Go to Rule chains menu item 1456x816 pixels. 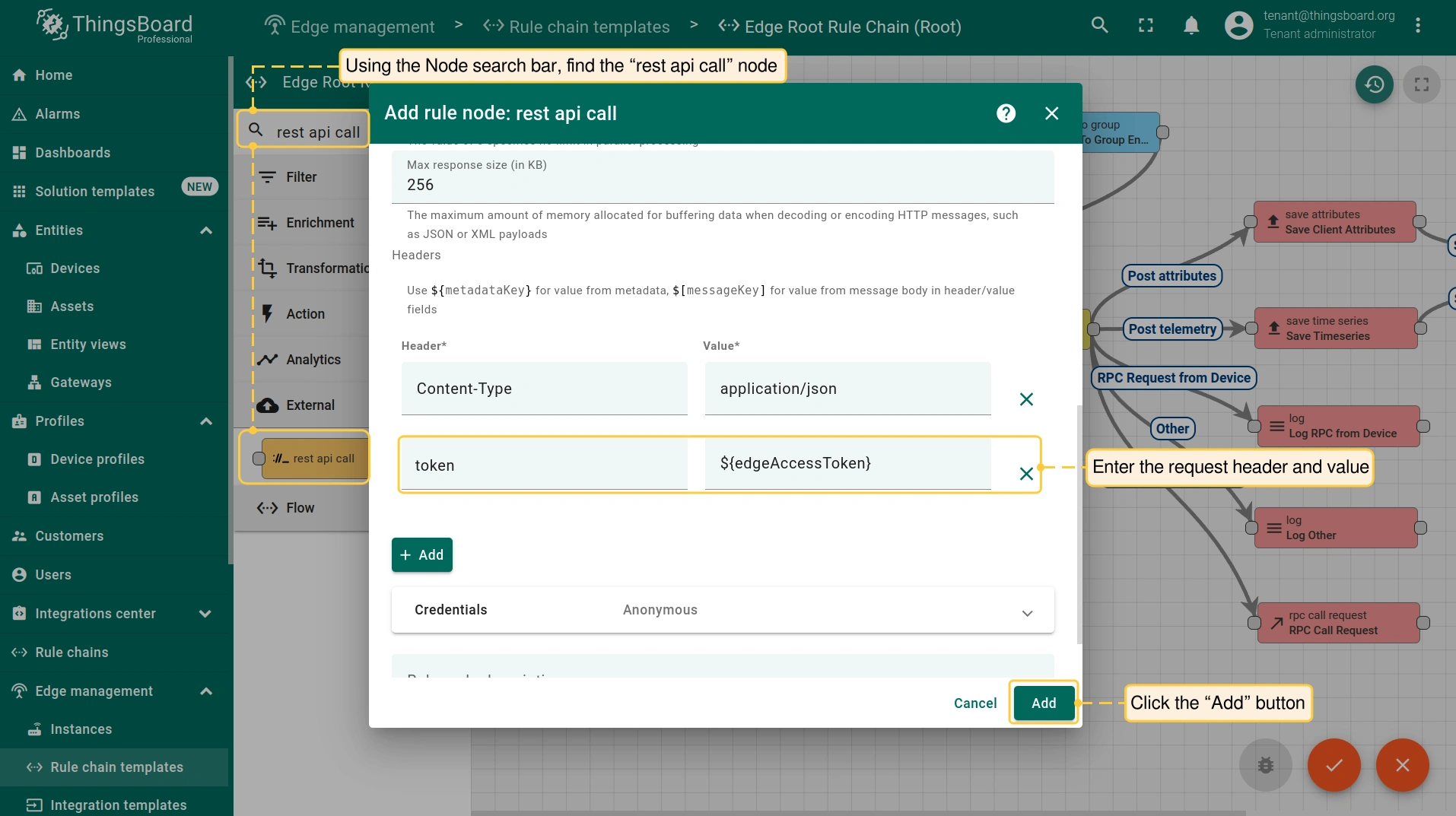click(x=72, y=652)
